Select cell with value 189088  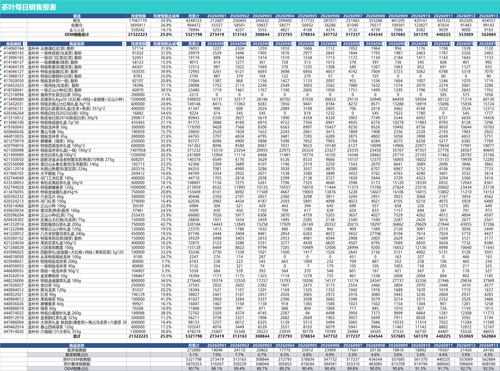[x=138, y=313]
